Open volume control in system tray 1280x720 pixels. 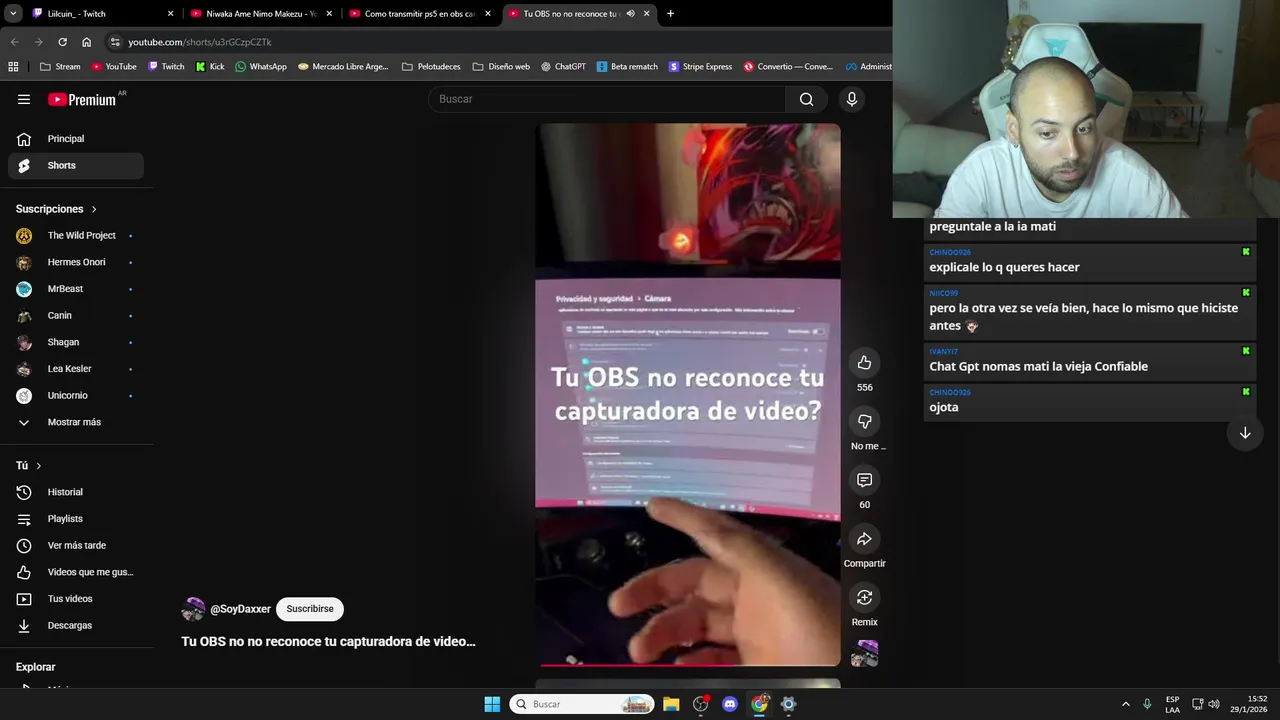pyautogui.click(x=1213, y=704)
